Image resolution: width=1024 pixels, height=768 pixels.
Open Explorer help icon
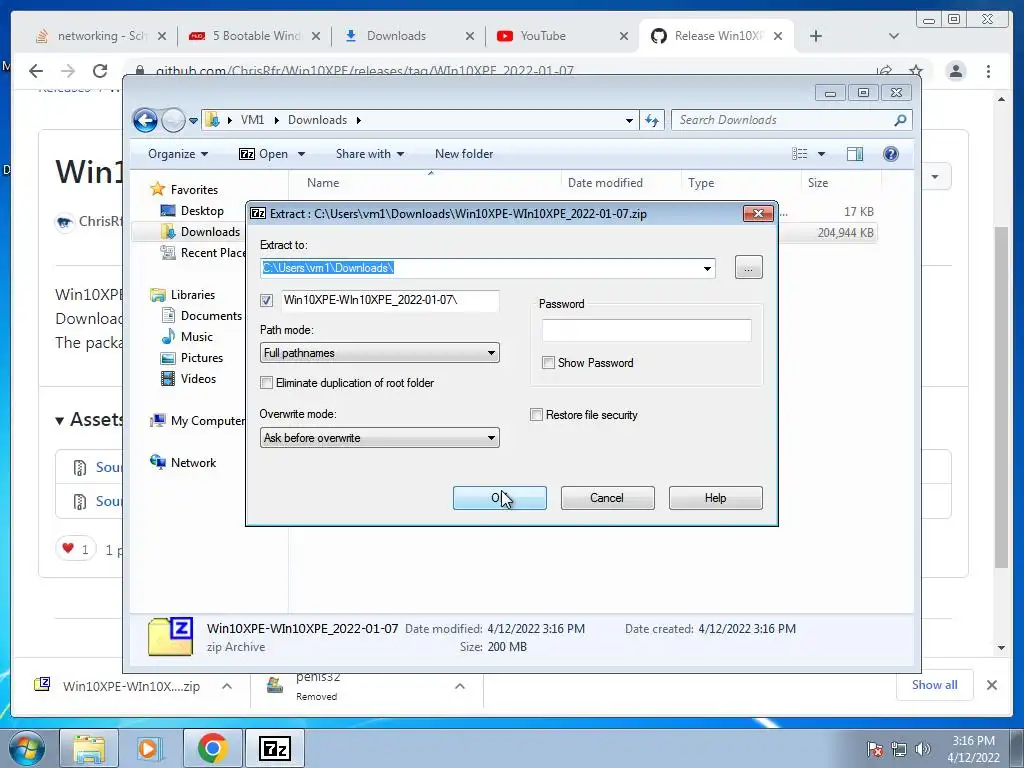(x=891, y=154)
